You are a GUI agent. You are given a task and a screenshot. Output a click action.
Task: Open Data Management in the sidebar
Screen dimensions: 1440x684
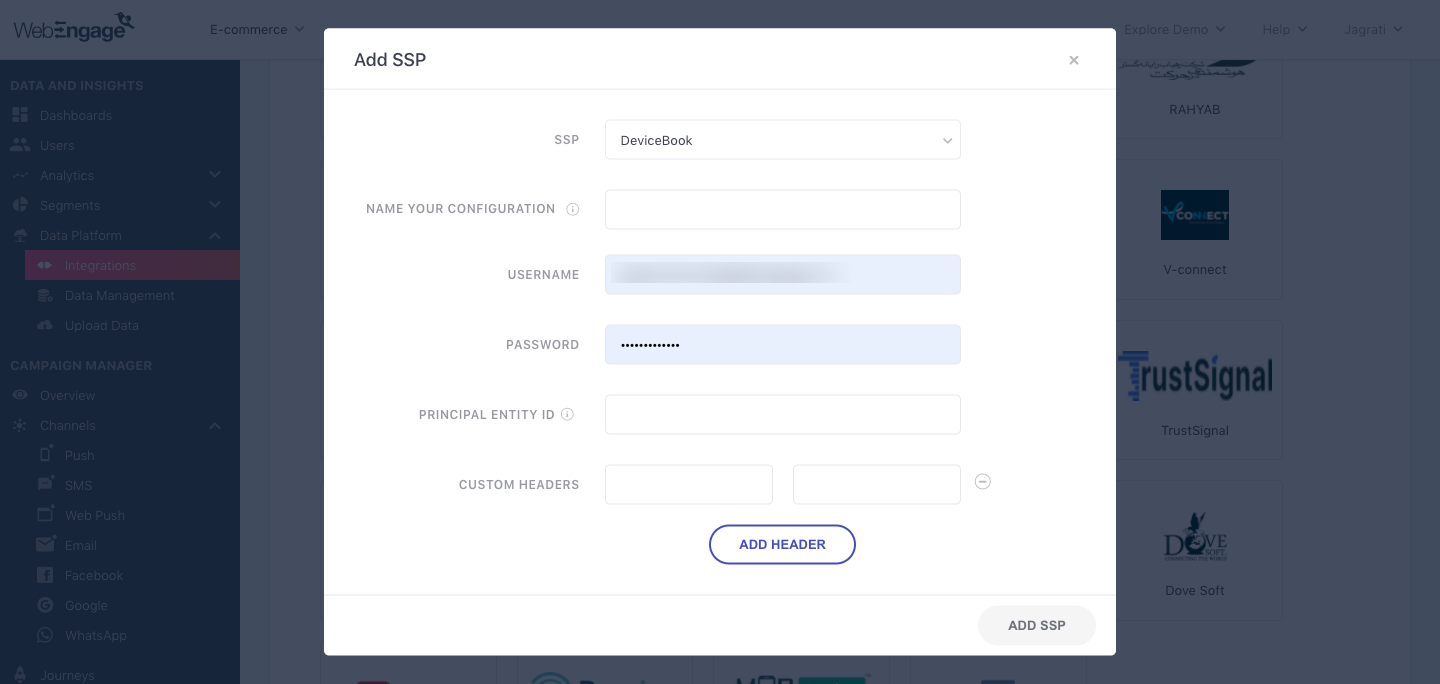[x=119, y=295]
